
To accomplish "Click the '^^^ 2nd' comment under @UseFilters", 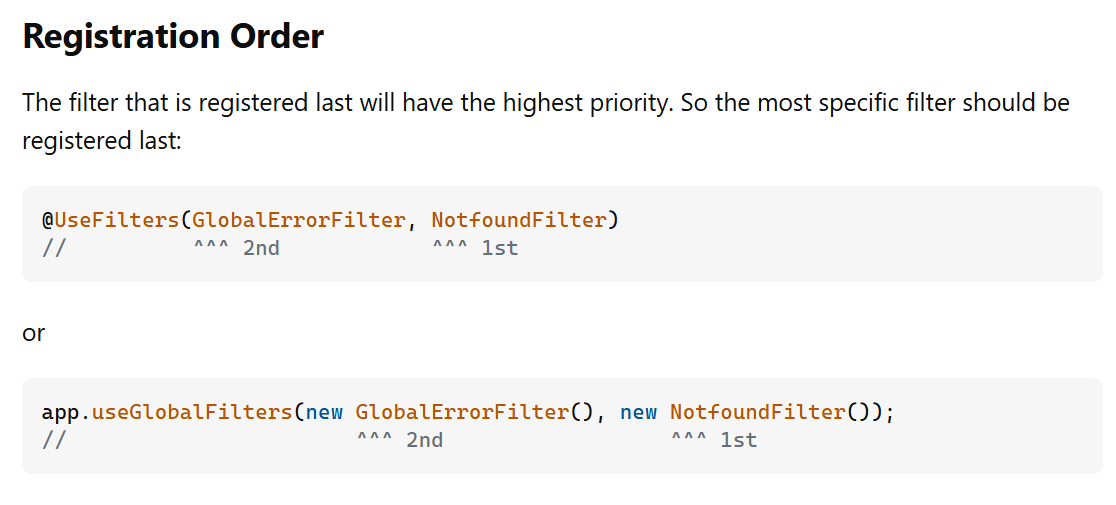I will 236,248.
